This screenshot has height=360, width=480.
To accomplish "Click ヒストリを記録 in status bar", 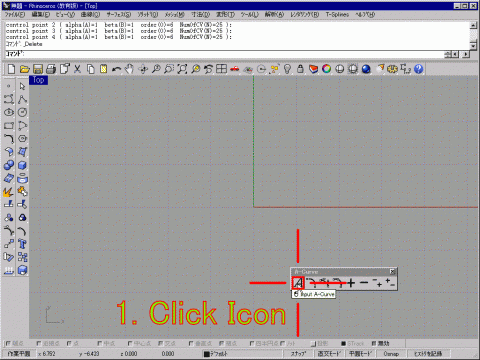I will click(x=428, y=354).
